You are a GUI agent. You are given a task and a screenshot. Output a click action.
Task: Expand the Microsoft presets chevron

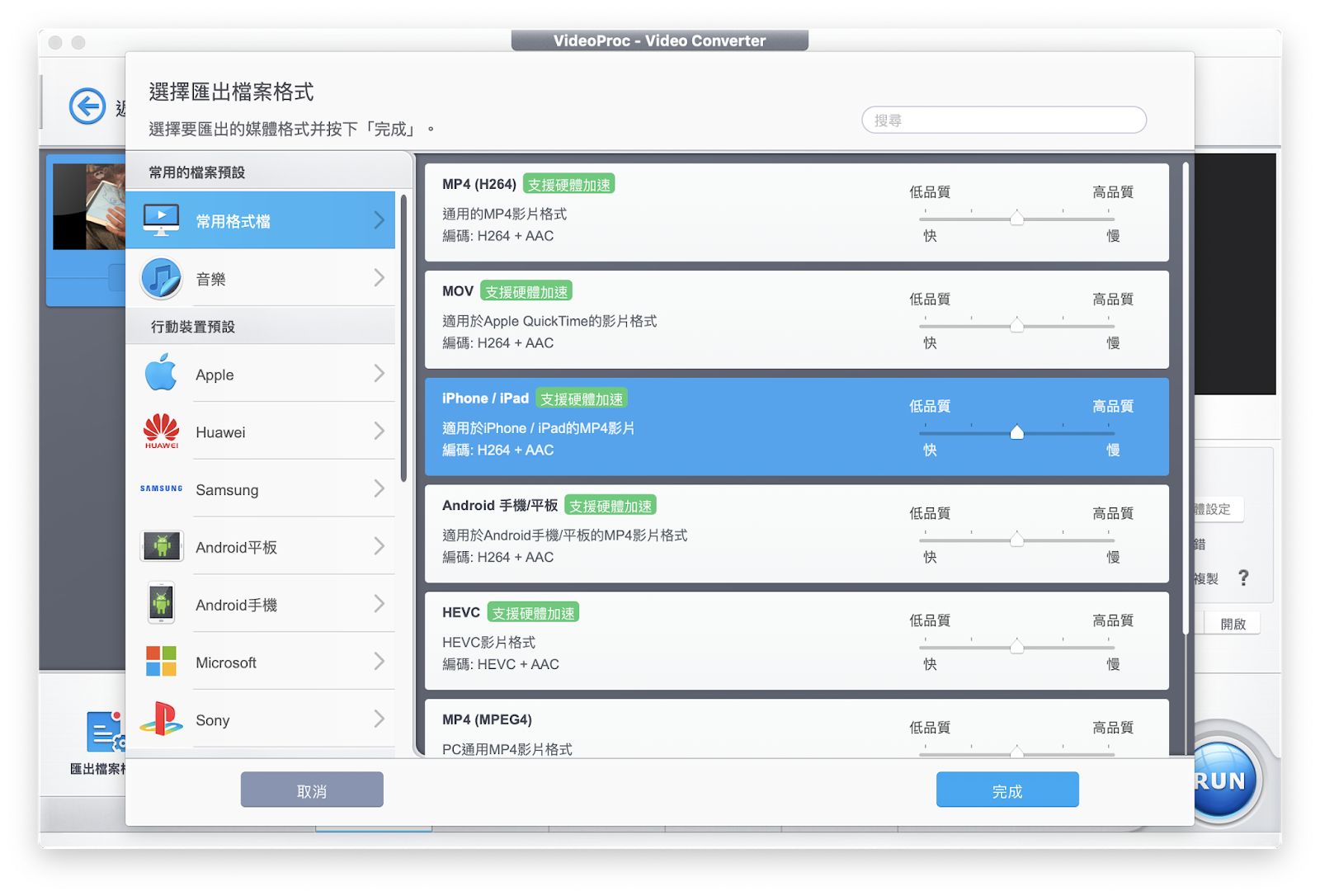[379, 662]
